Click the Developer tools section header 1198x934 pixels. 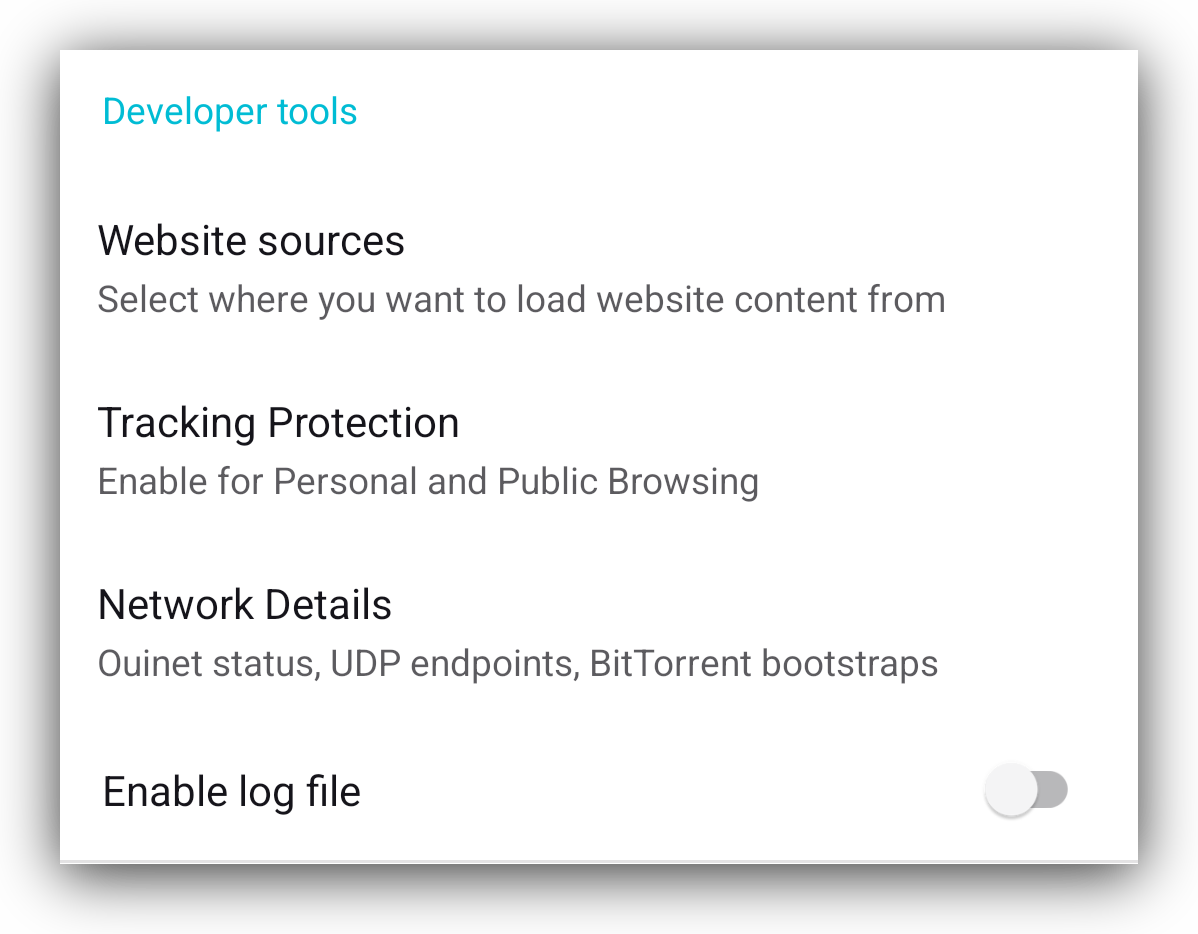[x=229, y=111]
